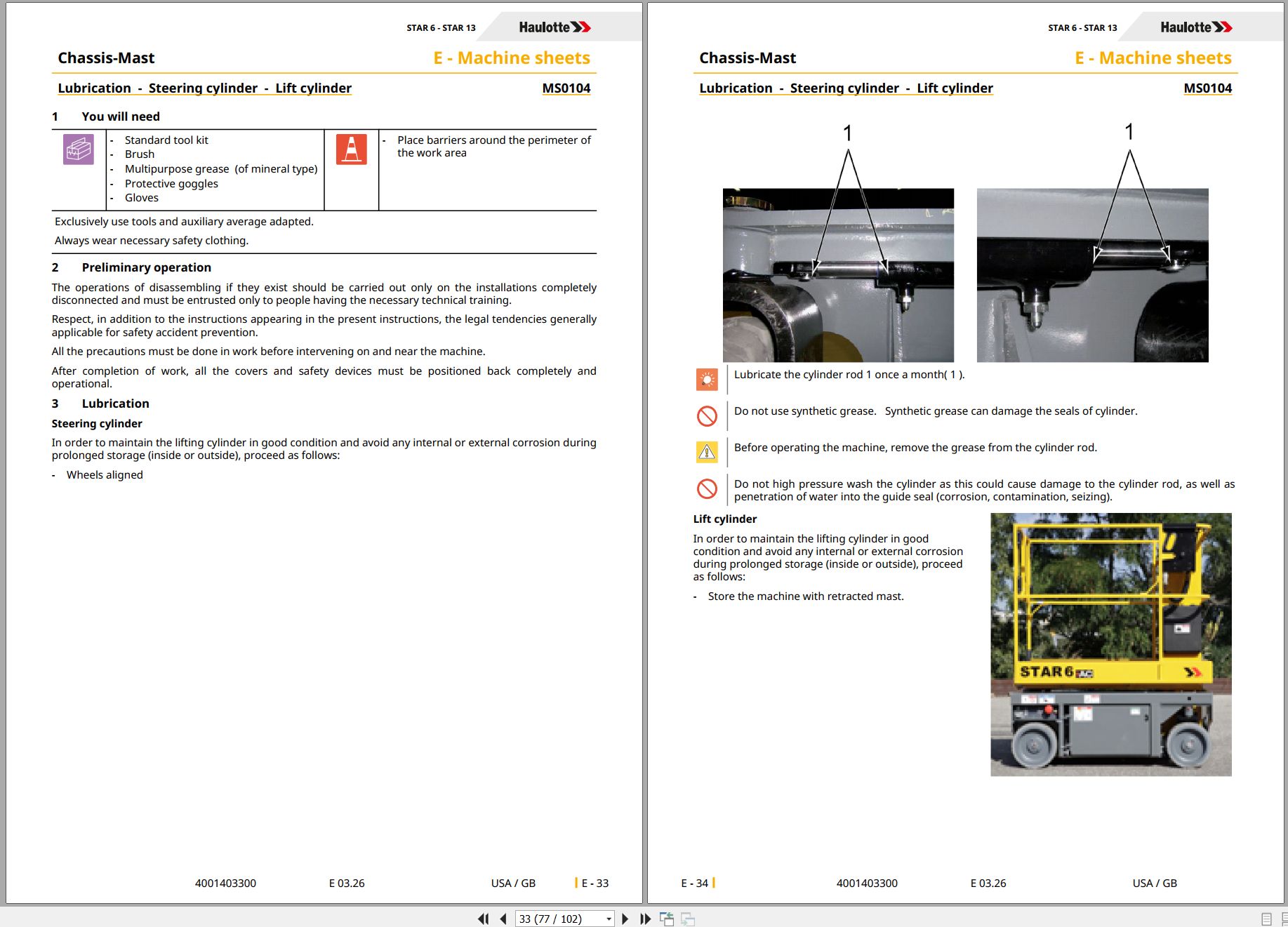Viewport: 1288px width, 927px height.
Task: Click the red traffic cone icon
Action: tap(352, 149)
